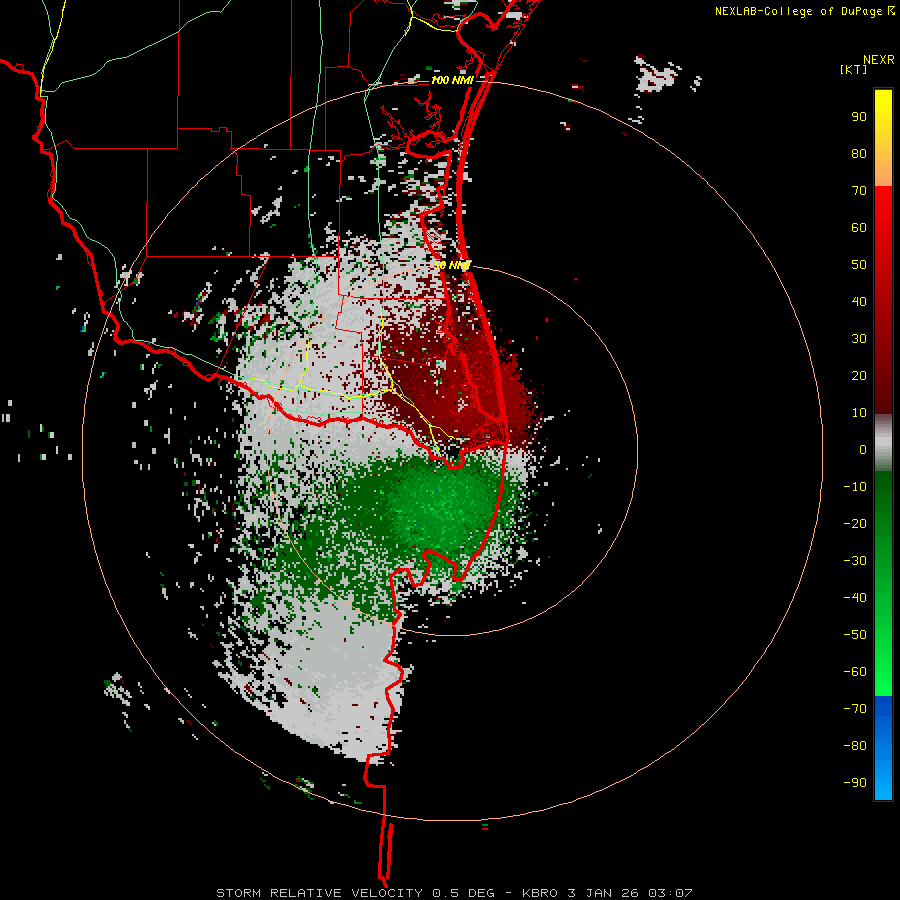900x900 pixels.
Task: Click the 20 value on the velocity scale
Action: point(859,375)
